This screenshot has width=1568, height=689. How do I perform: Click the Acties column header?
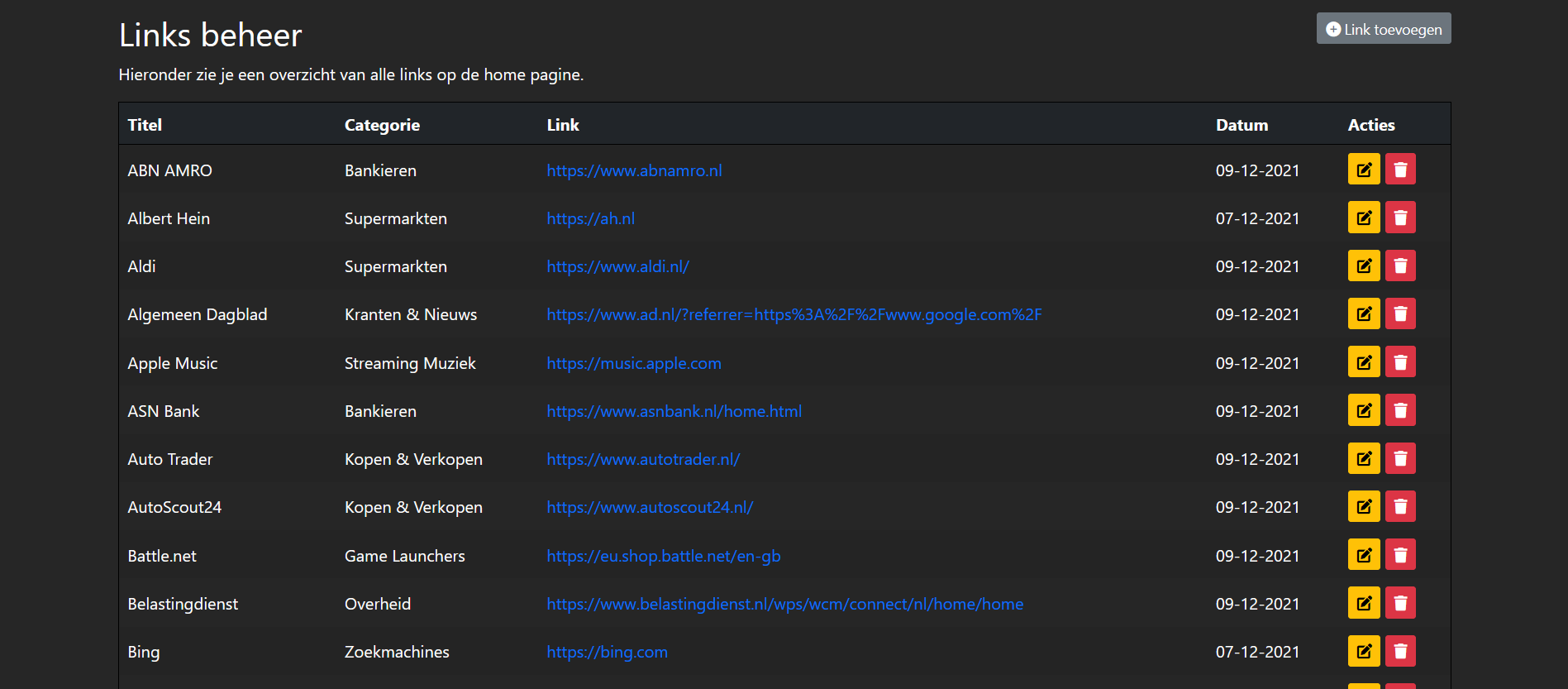click(1371, 125)
